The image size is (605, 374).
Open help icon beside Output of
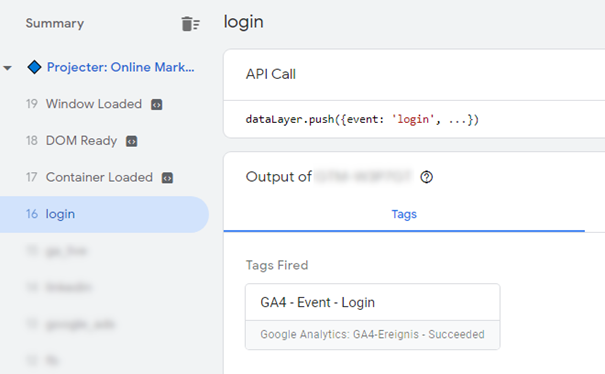[426, 177]
